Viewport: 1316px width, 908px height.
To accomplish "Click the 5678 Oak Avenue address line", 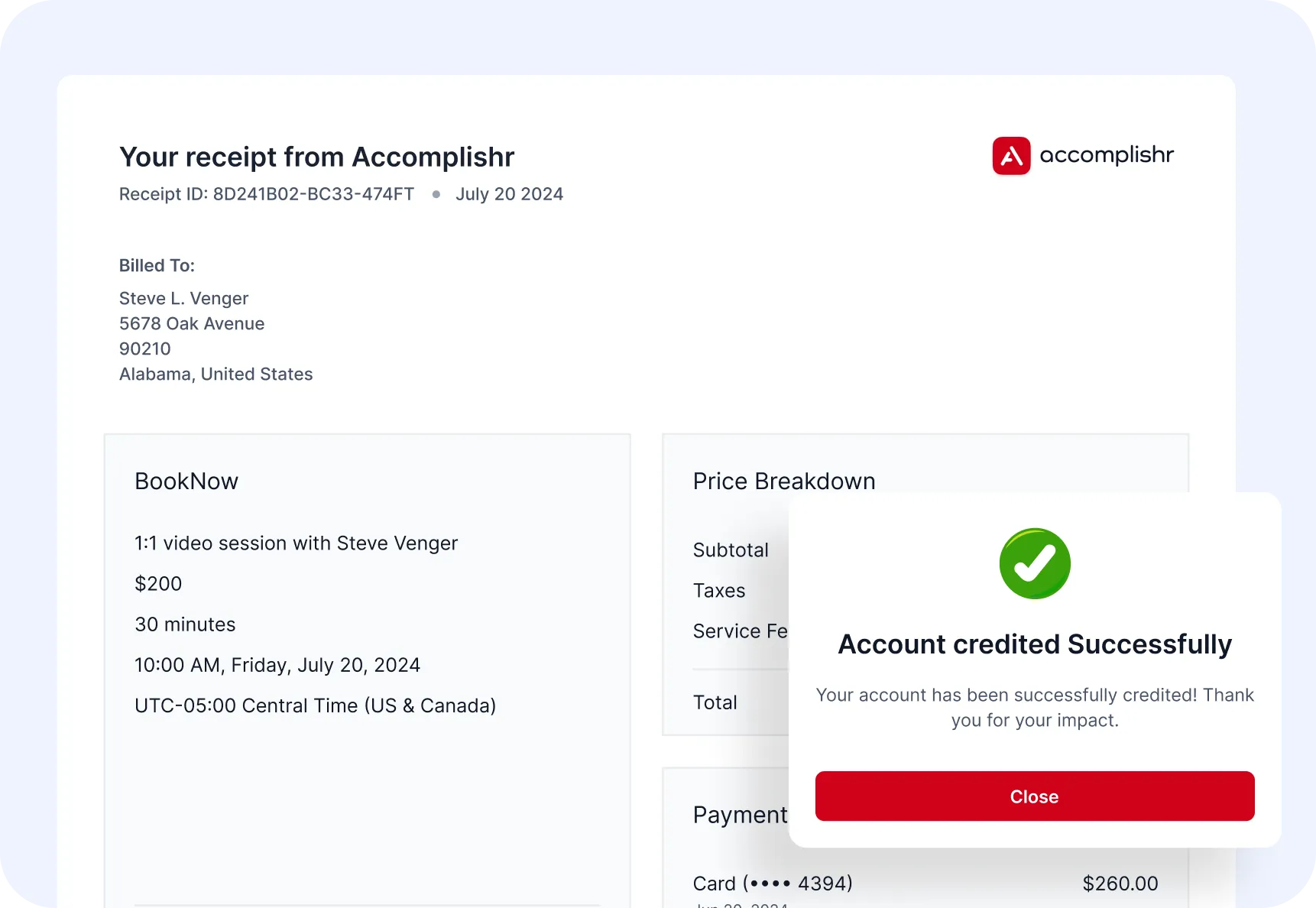I will pos(192,323).
